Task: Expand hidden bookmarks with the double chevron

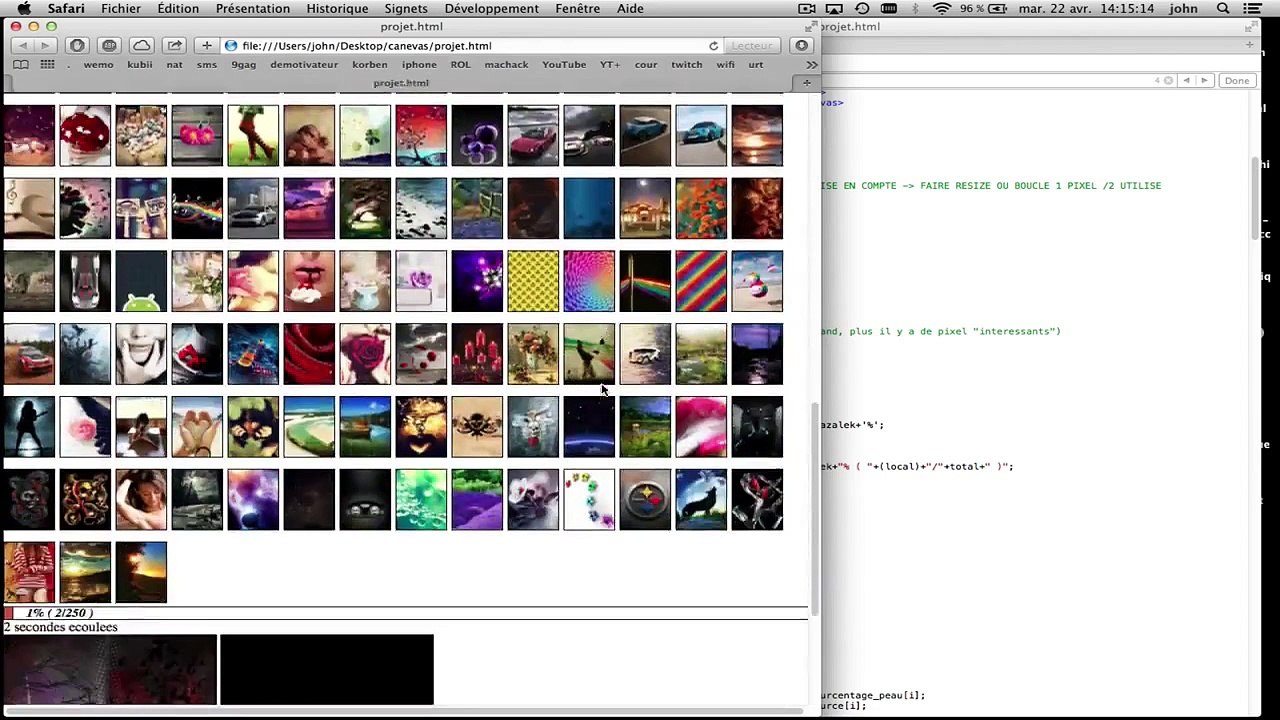Action: click(812, 65)
